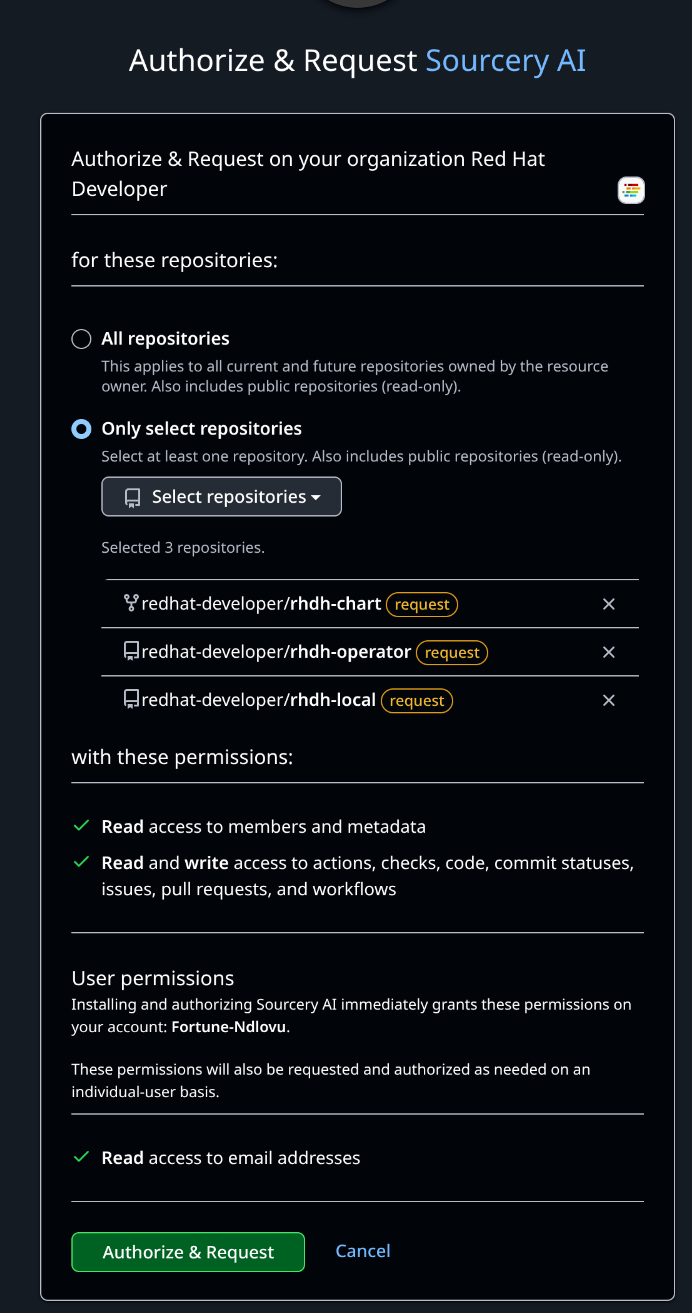Click the Cancel link
692x1313 pixels.
coord(363,1251)
